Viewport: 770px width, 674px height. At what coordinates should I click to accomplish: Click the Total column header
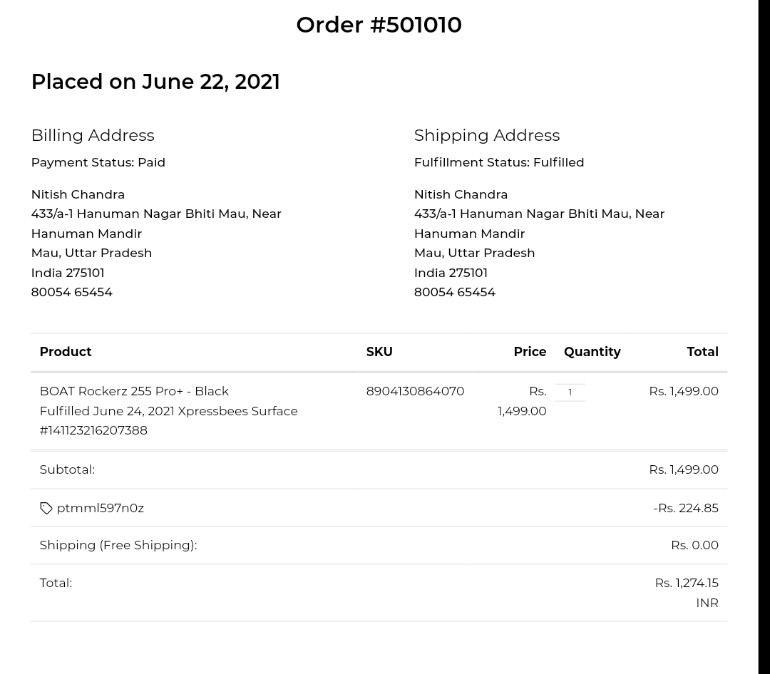point(702,351)
